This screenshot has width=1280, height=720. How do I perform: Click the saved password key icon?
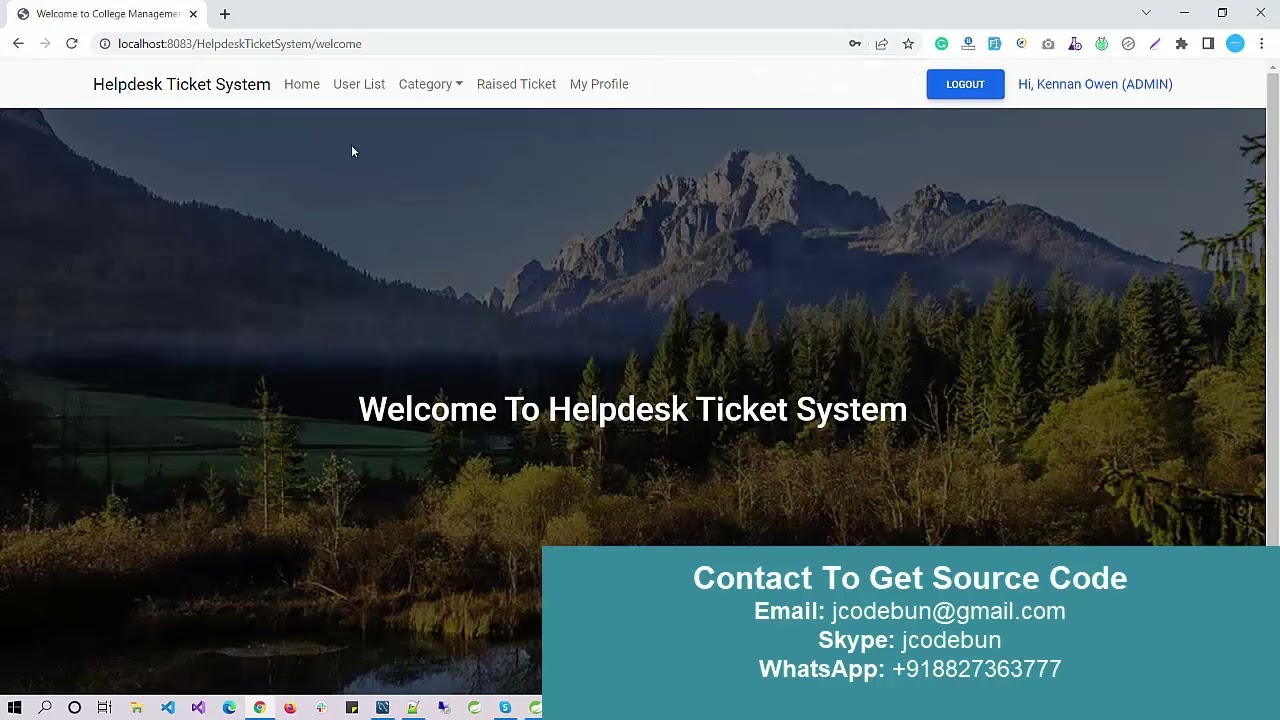[x=855, y=44]
